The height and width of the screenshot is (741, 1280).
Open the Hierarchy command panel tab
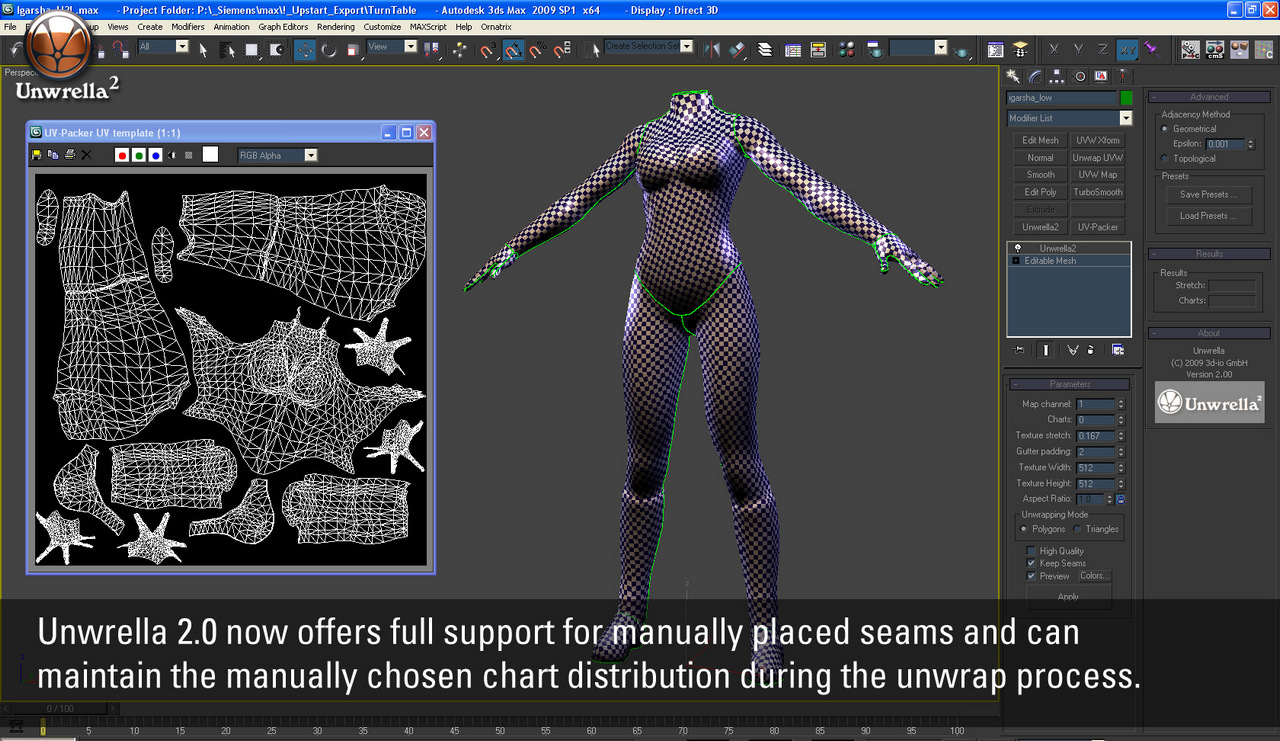coord(1057,76)
